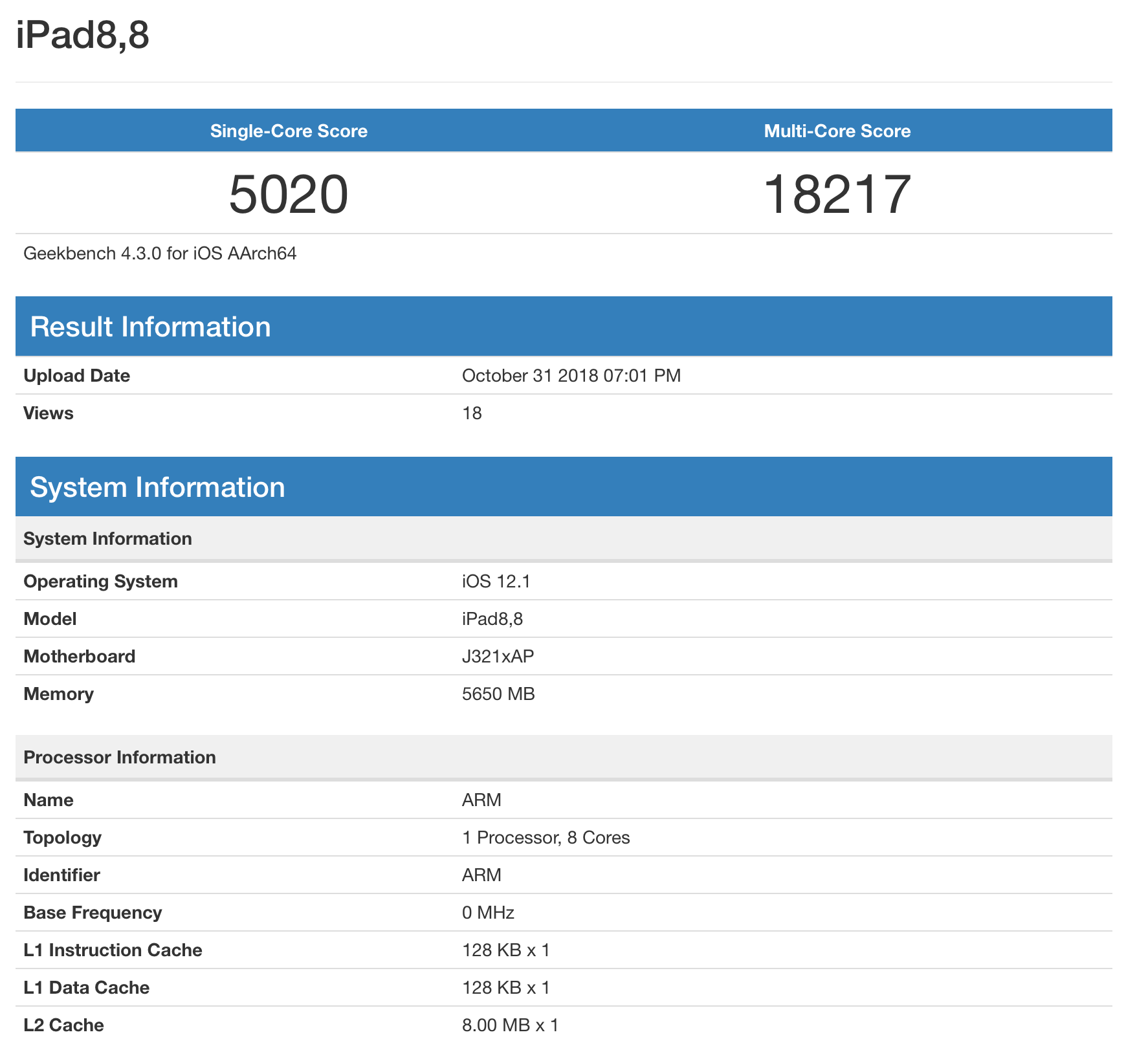Click the L2 Cache value 8.00 MB x 1
The height and width of the screenshot is (1061, 1148).
511,1025
